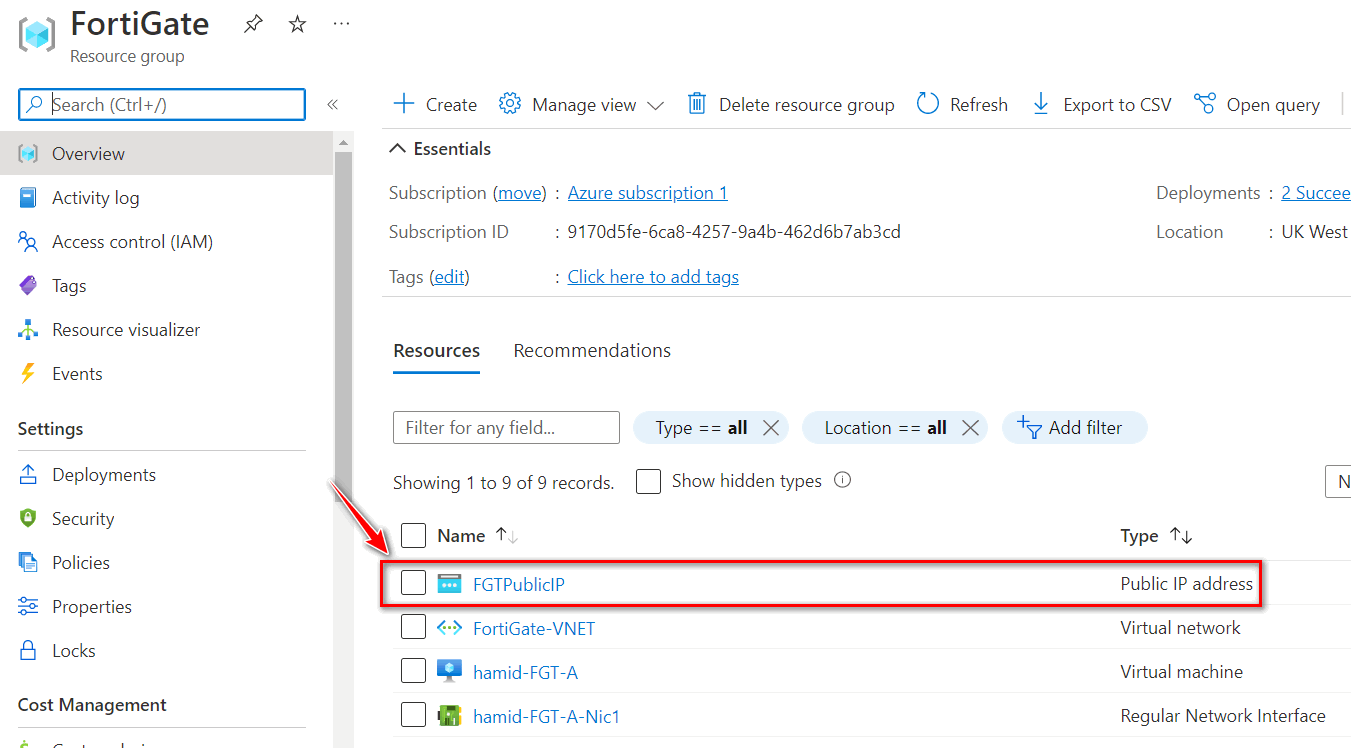Open the hamid-FGT-A-Nic1 resource link
Viewport: 1351px width, 748px height.
click(547, 716)
